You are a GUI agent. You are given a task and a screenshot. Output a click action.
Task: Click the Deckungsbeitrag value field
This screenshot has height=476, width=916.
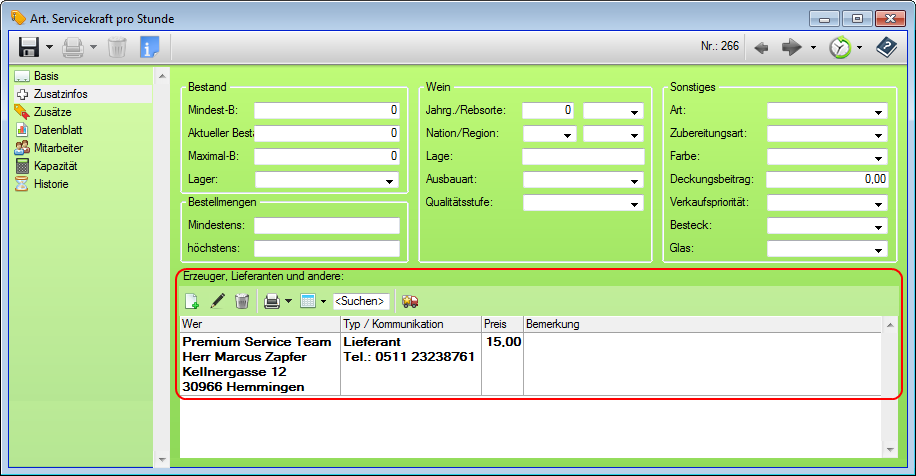827,180
